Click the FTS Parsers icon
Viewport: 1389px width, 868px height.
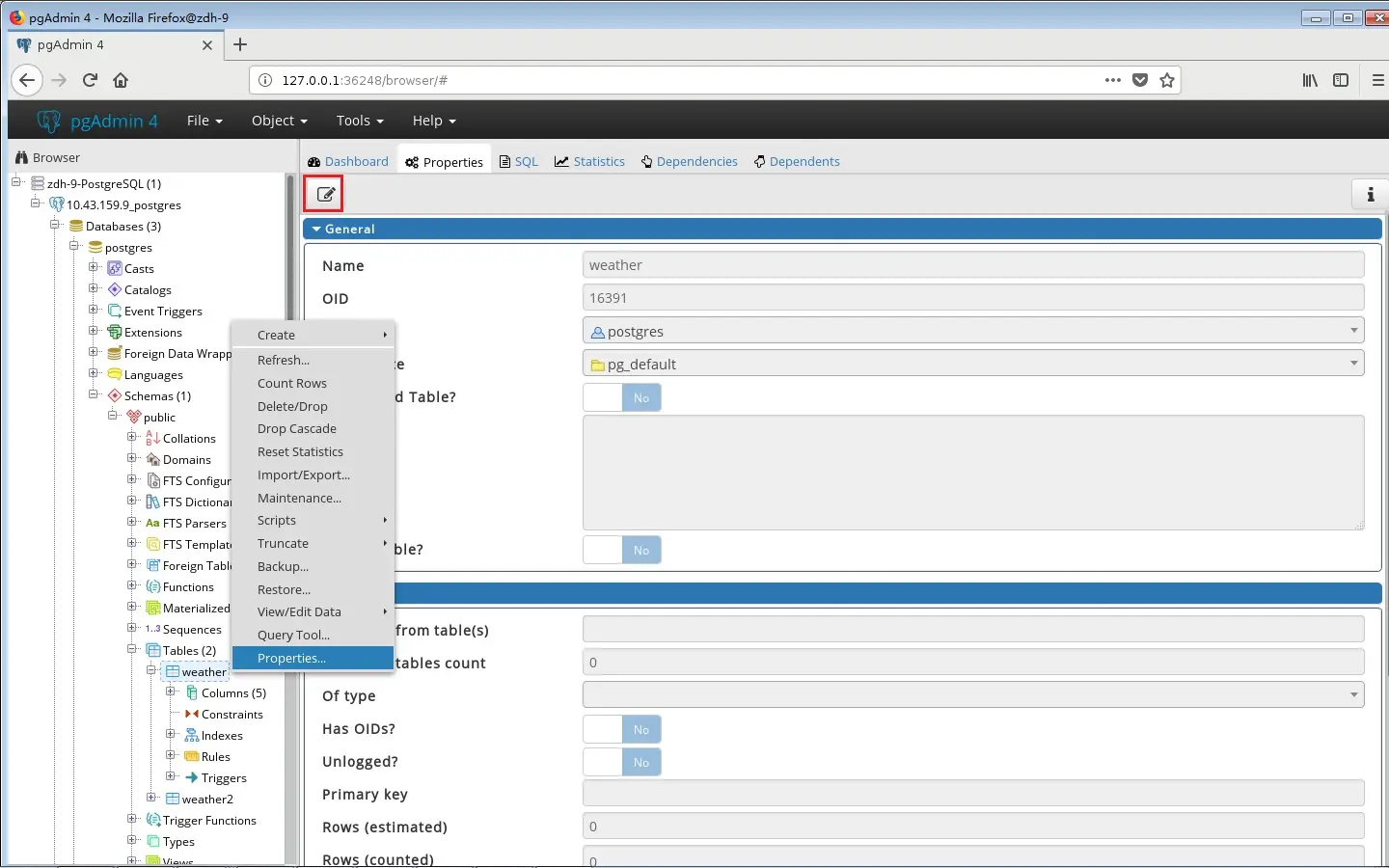point(153,523)
